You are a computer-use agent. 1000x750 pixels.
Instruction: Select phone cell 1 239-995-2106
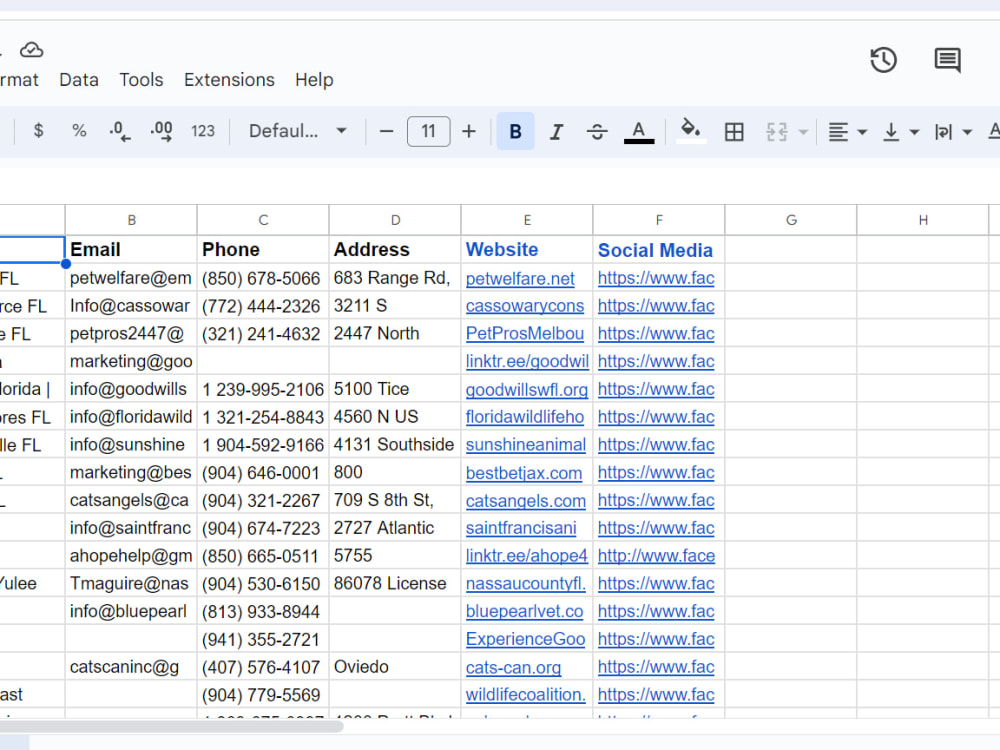coord(263,389)
